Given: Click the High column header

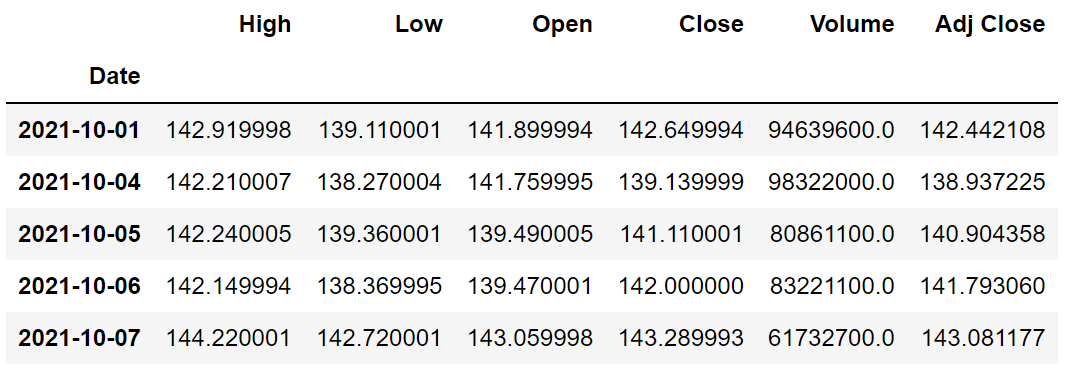Looking at the screenshot, I should point(265,25).
